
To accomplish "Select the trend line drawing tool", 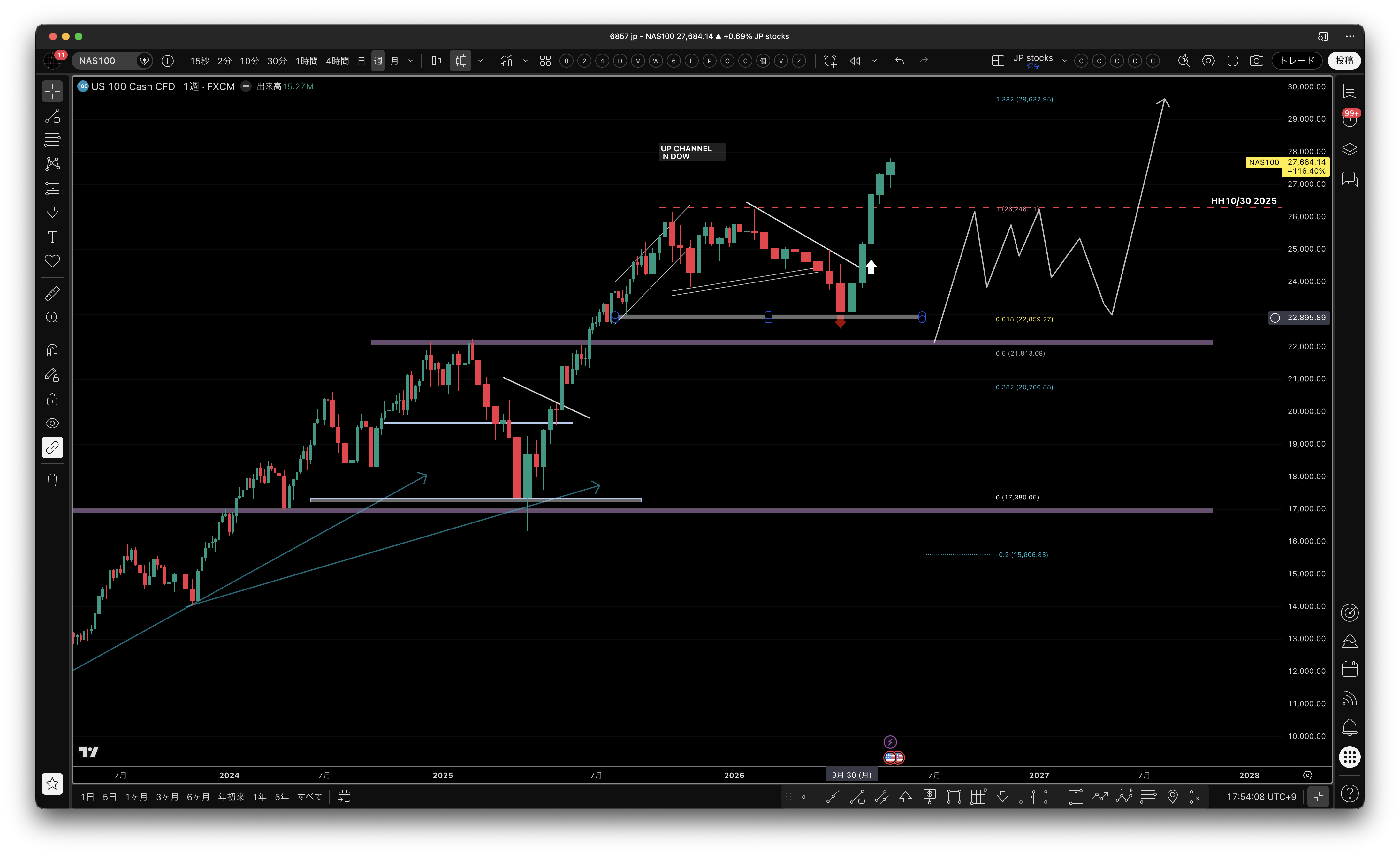I will tap(52, 116).
